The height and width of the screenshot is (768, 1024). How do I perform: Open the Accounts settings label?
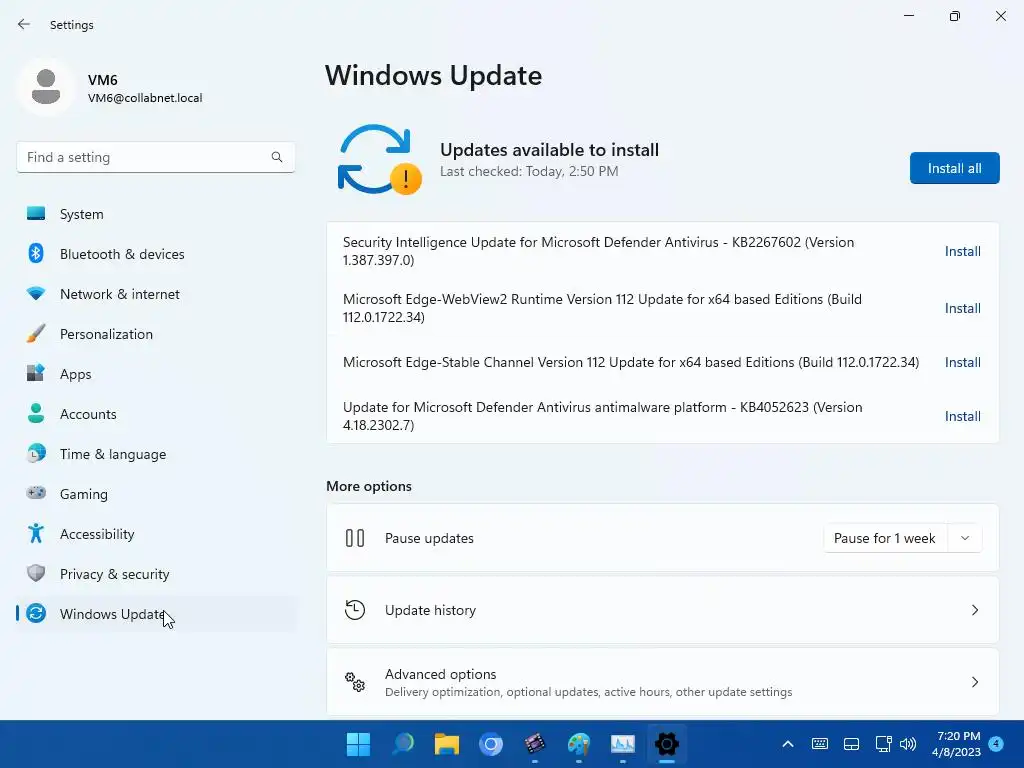[88, 414]
